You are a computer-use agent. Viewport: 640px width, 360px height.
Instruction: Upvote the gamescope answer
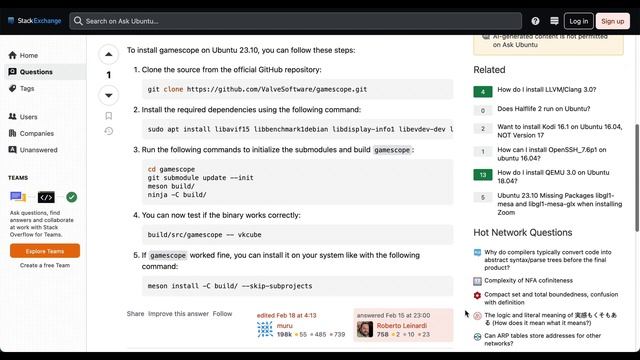pos(109,54)
